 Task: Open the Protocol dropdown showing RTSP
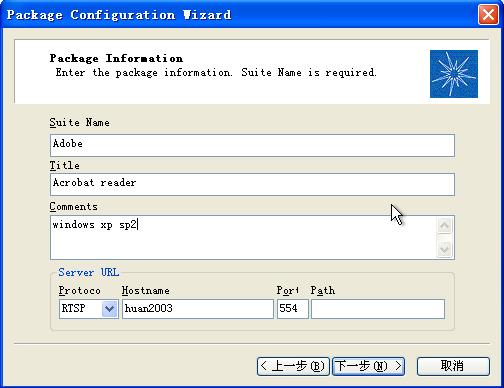tap(89, 309)
